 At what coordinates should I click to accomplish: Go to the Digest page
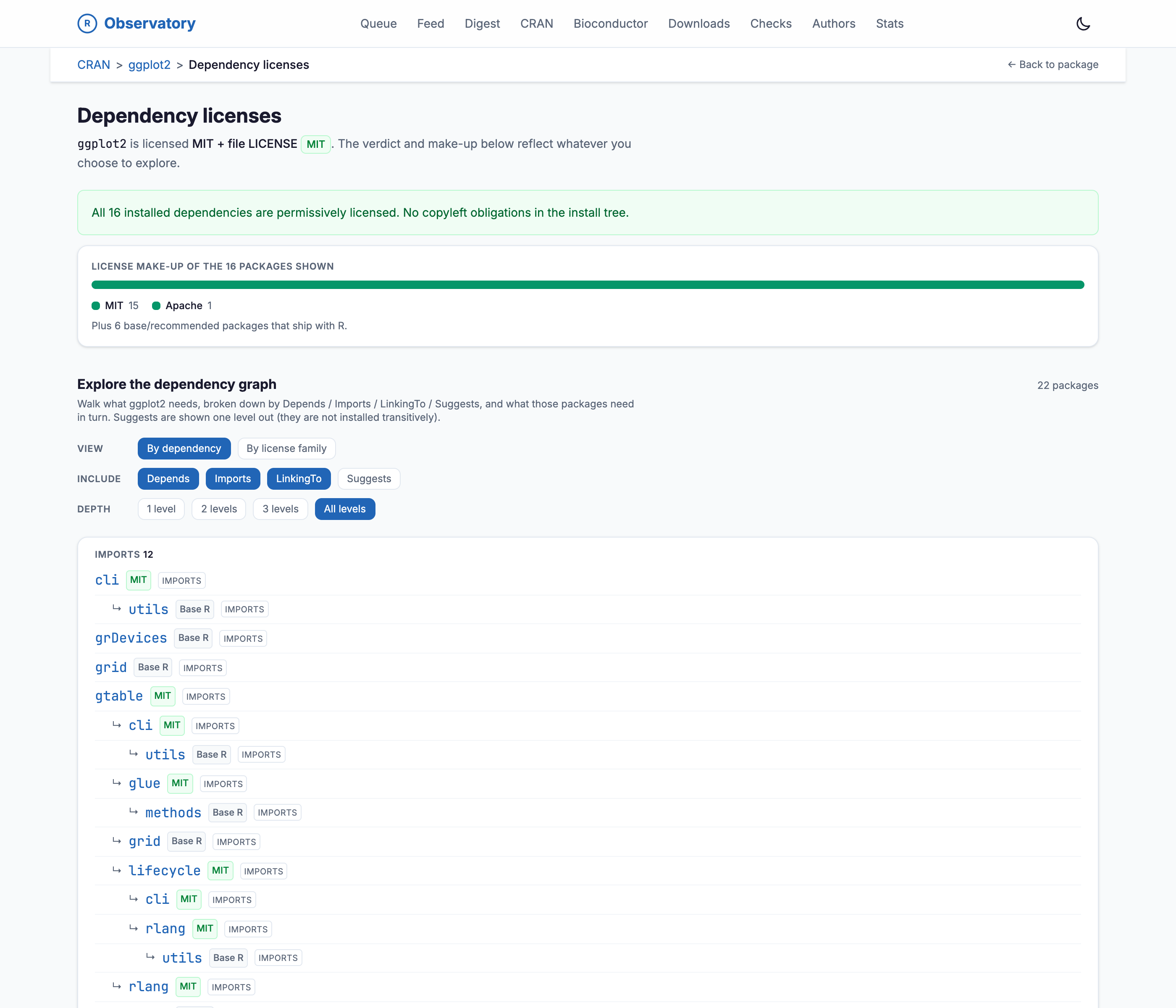[482, 23]
